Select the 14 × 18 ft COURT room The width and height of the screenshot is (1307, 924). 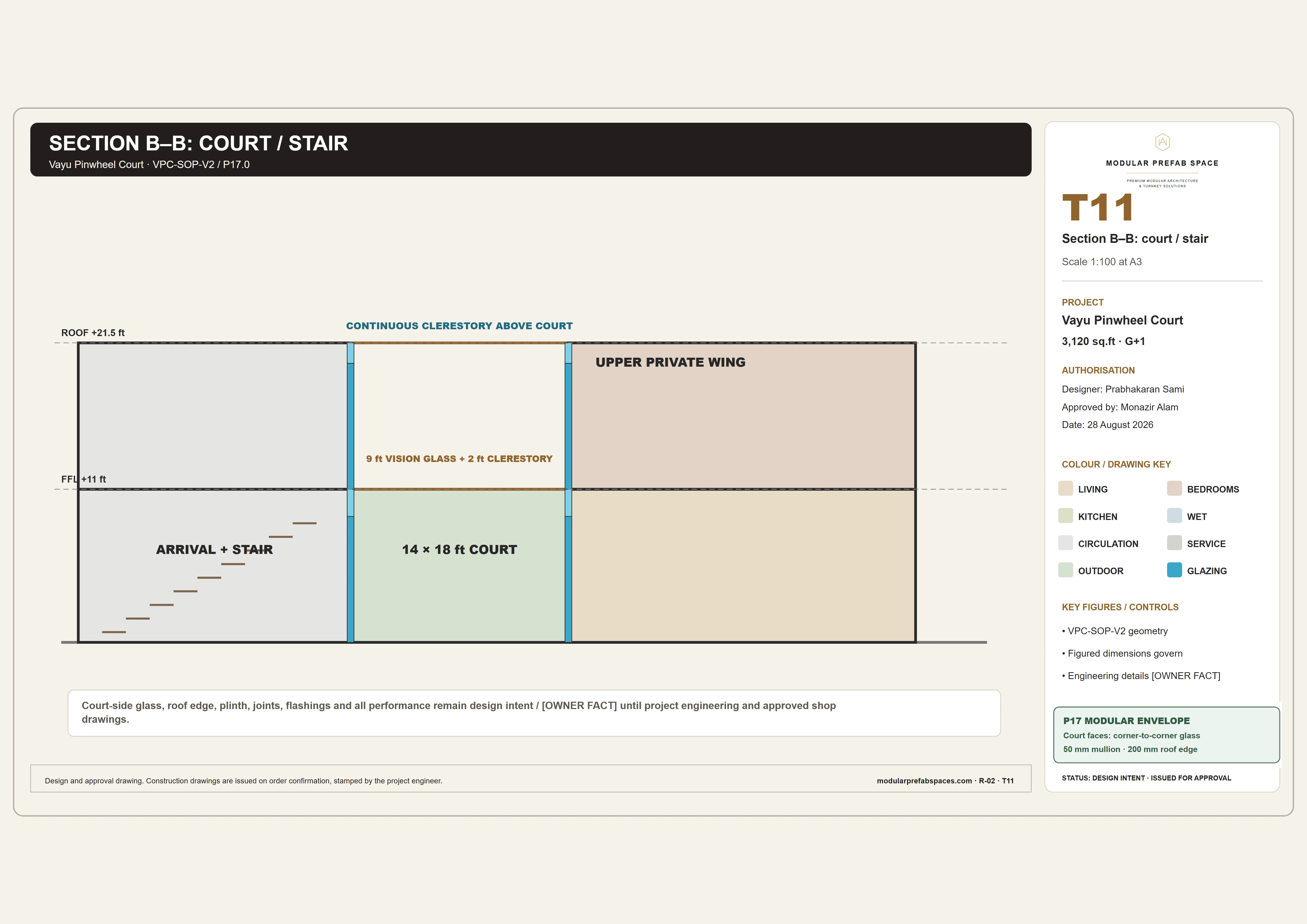[459, 566]
